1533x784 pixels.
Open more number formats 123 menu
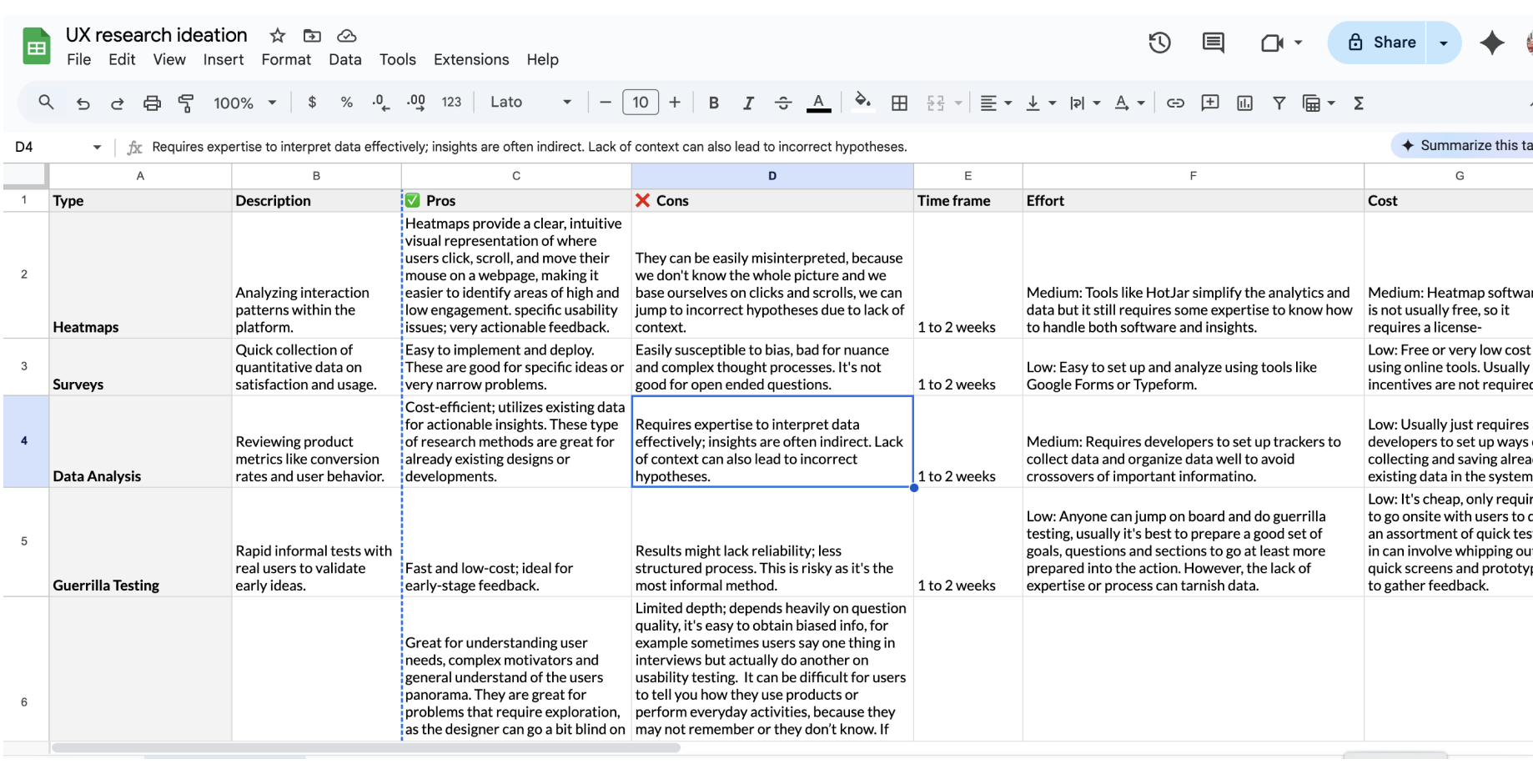click(x=451, y=102)
